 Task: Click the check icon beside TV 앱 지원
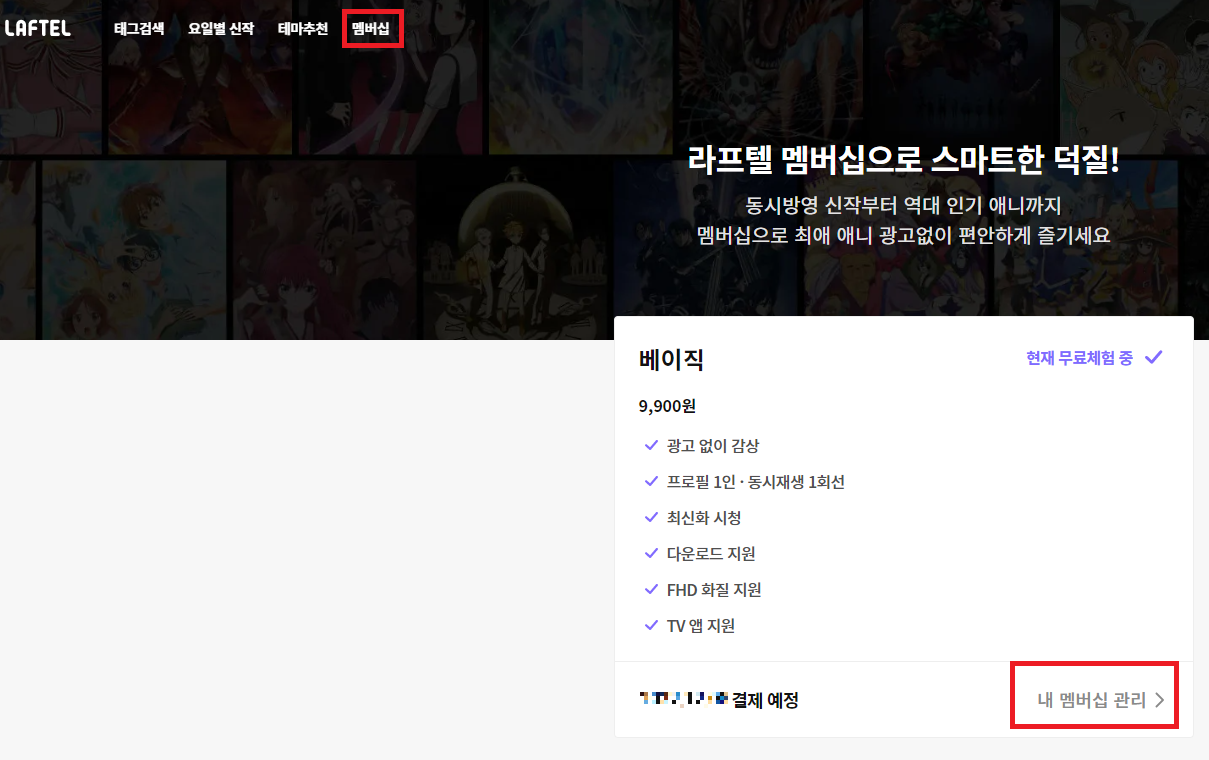pyautogui.click(x=651, y=626)
